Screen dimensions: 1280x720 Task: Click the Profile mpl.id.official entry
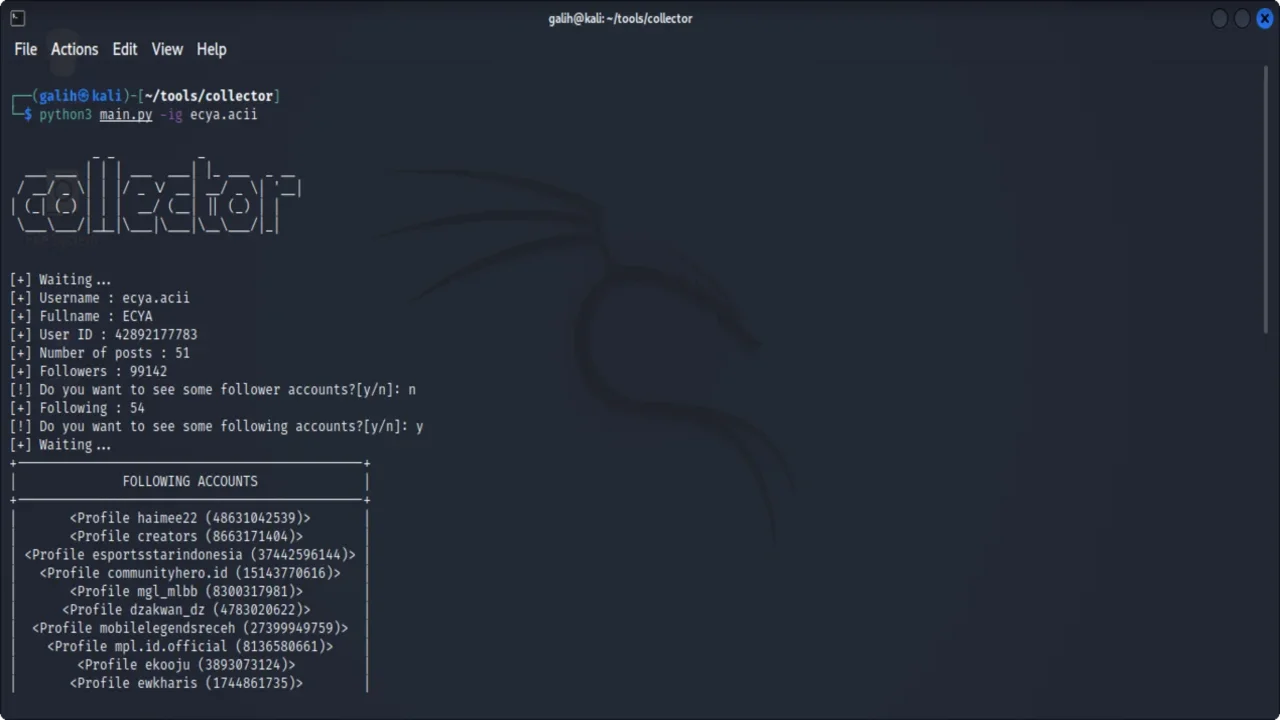coord(190,646)
